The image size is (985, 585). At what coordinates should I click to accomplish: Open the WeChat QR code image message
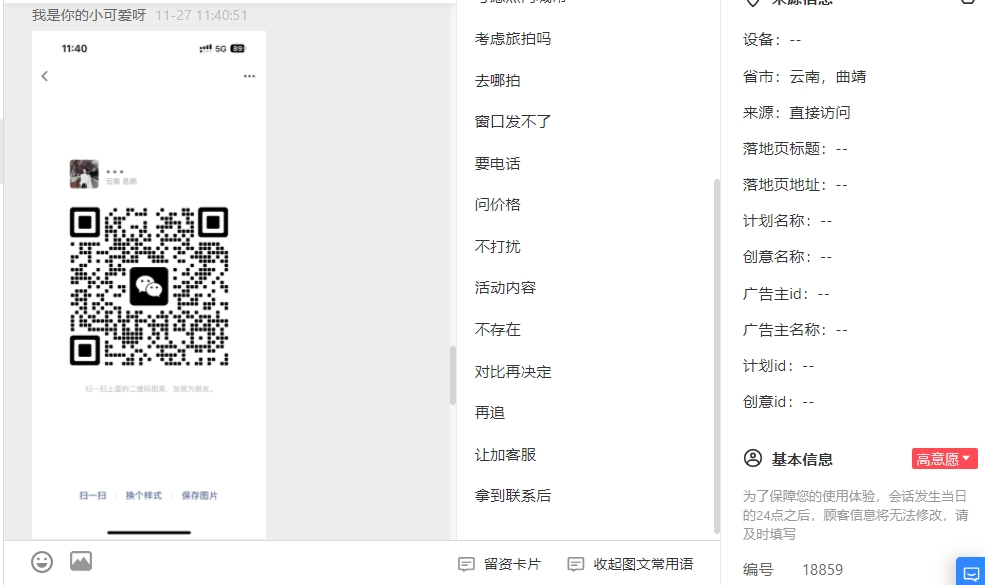click(x=149, y=285)
